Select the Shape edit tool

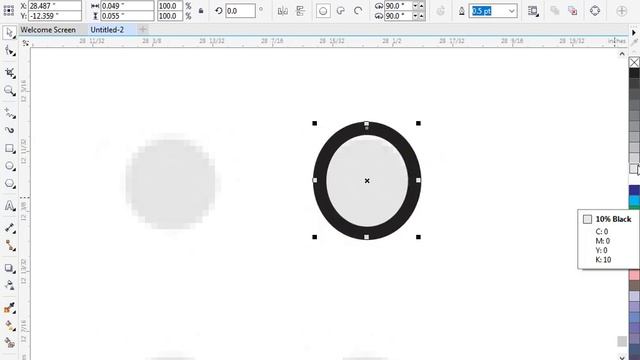coord(9,51)
